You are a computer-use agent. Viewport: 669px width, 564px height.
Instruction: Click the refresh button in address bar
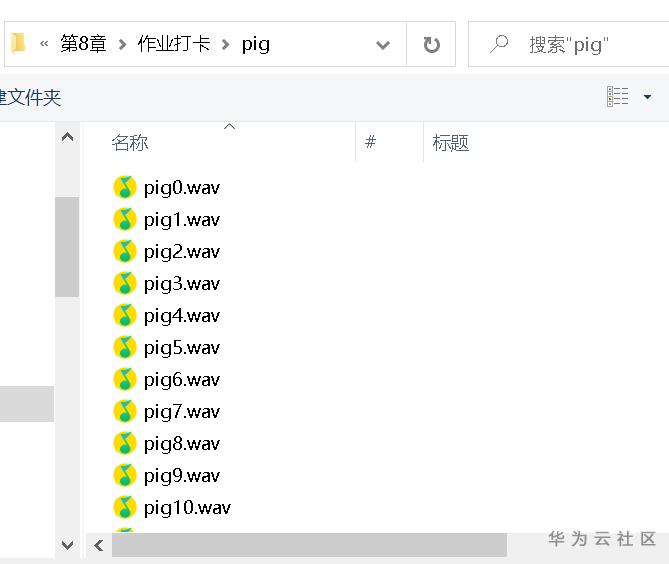[432, 45]
